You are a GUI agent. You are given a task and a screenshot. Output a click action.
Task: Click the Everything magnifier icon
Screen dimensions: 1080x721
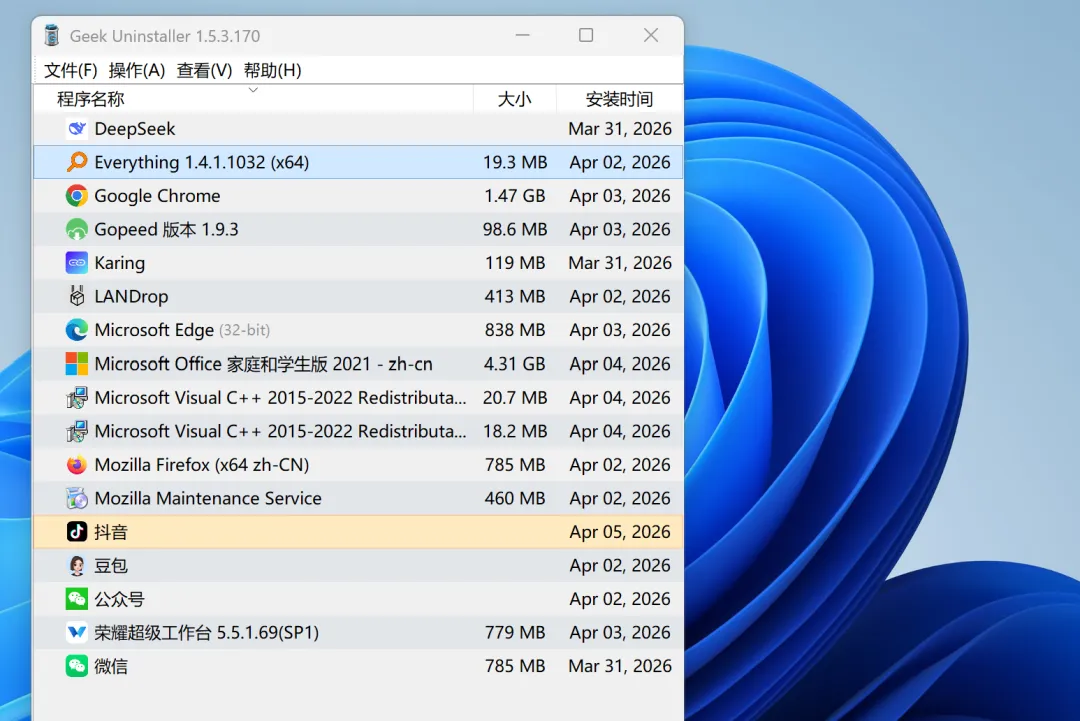pos(76,162)
